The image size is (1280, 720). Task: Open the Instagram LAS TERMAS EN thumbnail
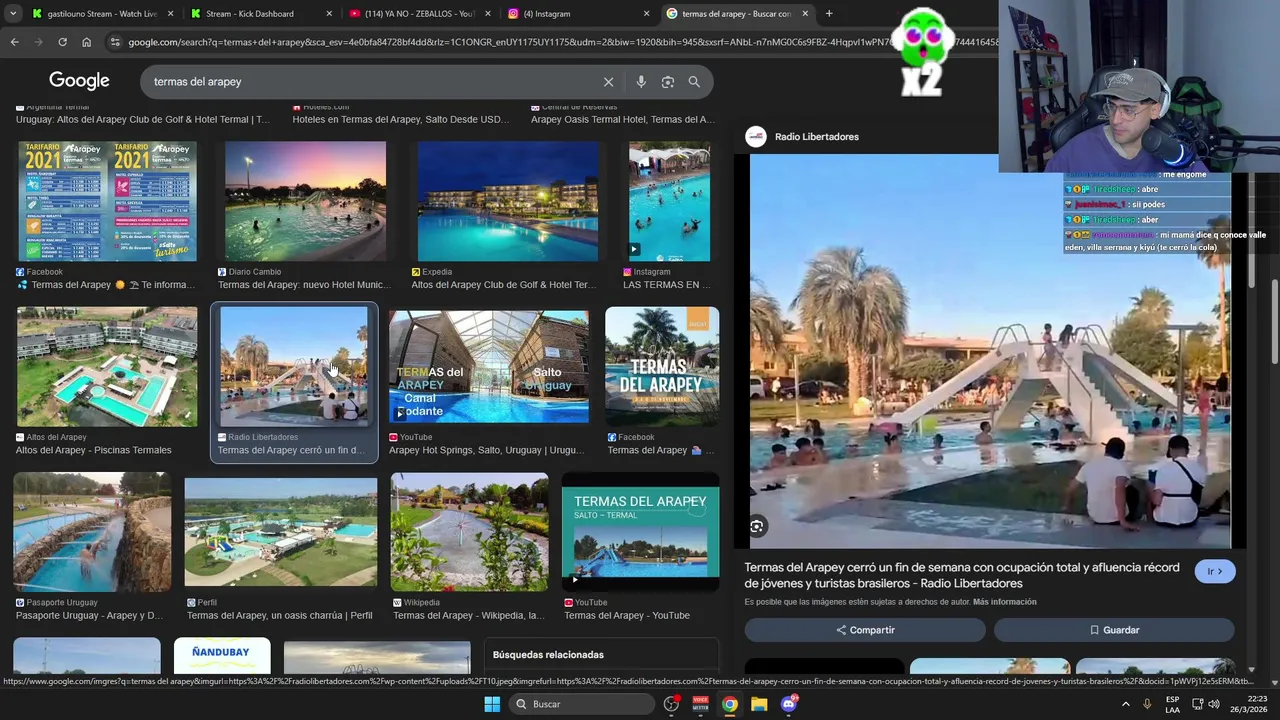click(x=669, y=201)
